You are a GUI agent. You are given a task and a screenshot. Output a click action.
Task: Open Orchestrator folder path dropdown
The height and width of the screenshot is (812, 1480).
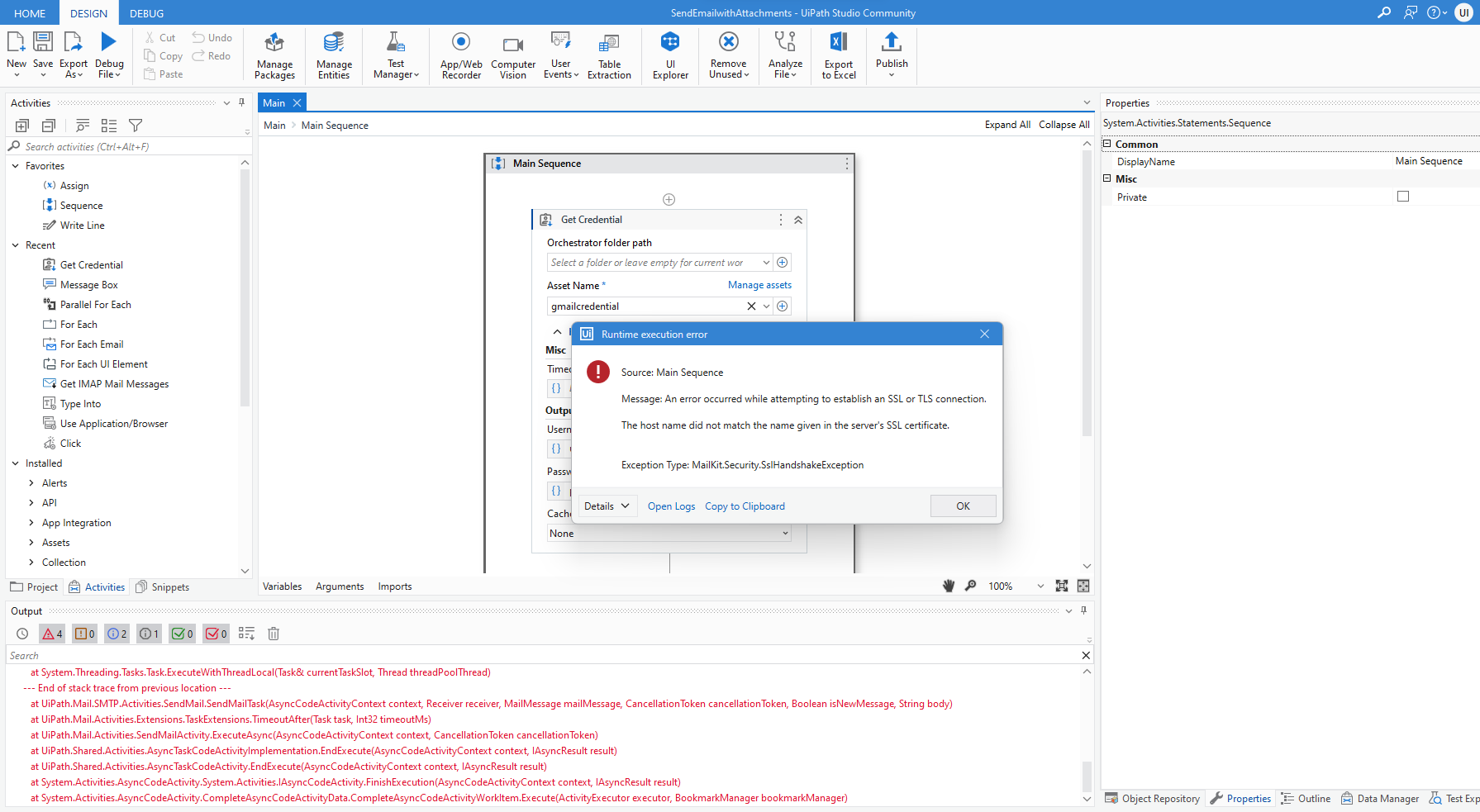[x=766, y=263]
